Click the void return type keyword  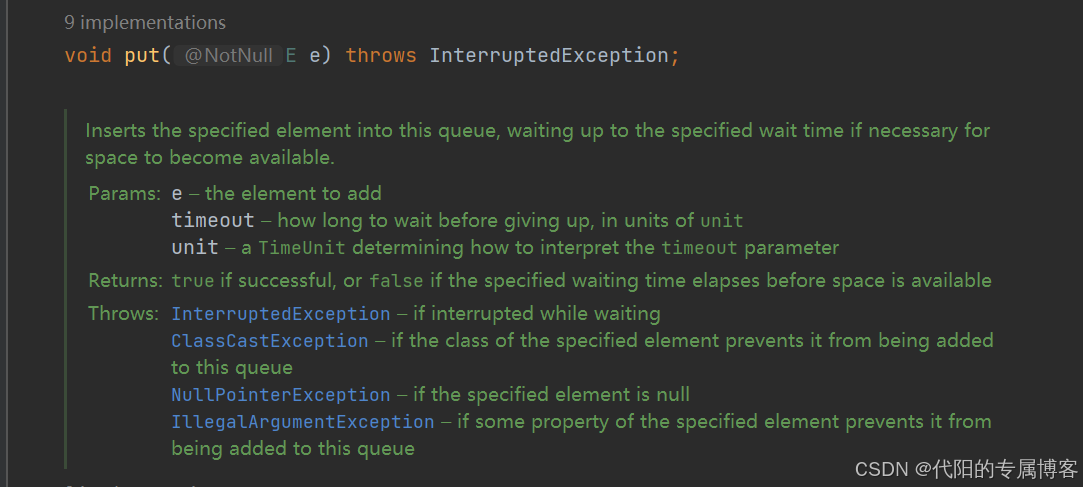pyautogui.click(x=88, y=55)
